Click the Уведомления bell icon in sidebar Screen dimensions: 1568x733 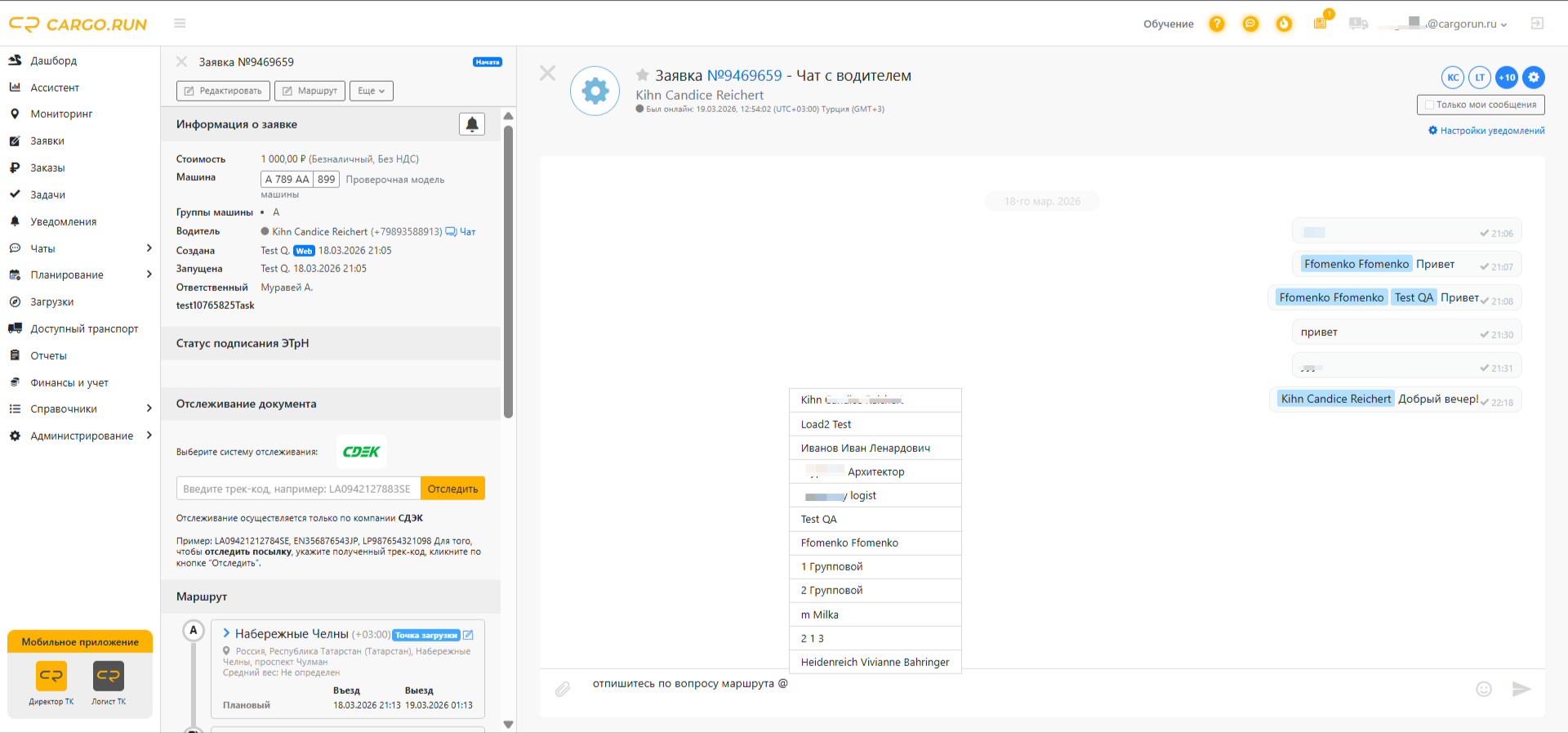[x=15, y=221]
